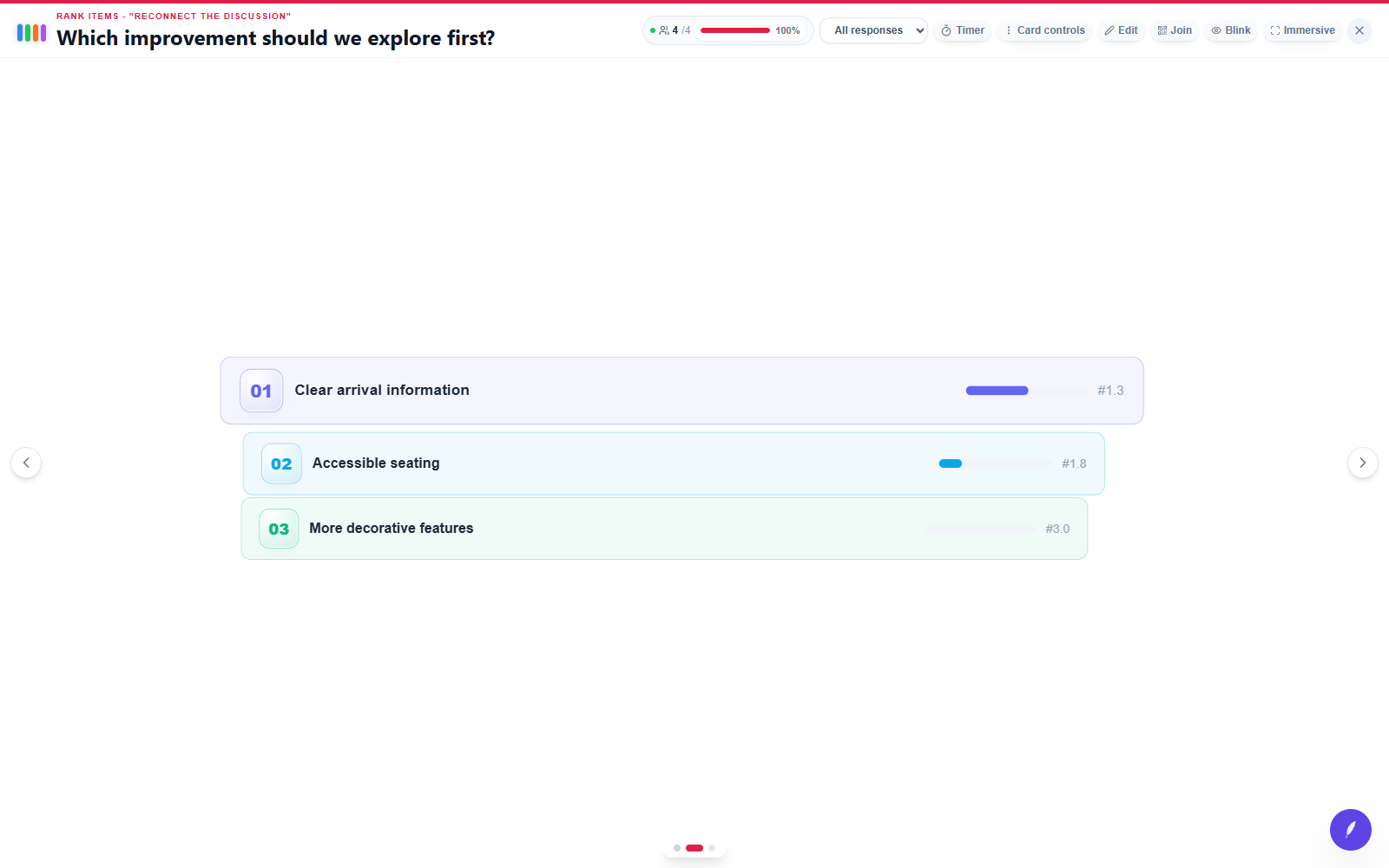
Task: Open the purple feather floating button
Action: 1351,830
